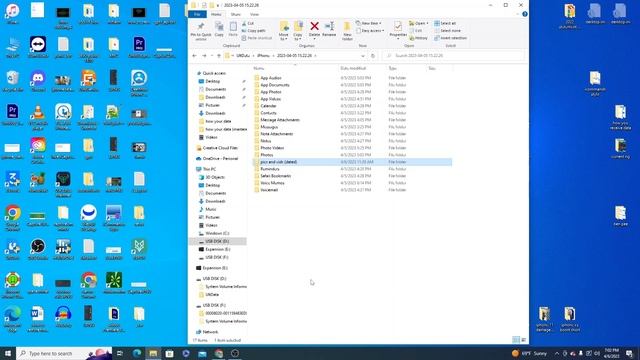Click Paste shortcut in ribbon
The width and height of the screenshot is (640, 360).
pos(257,38)
